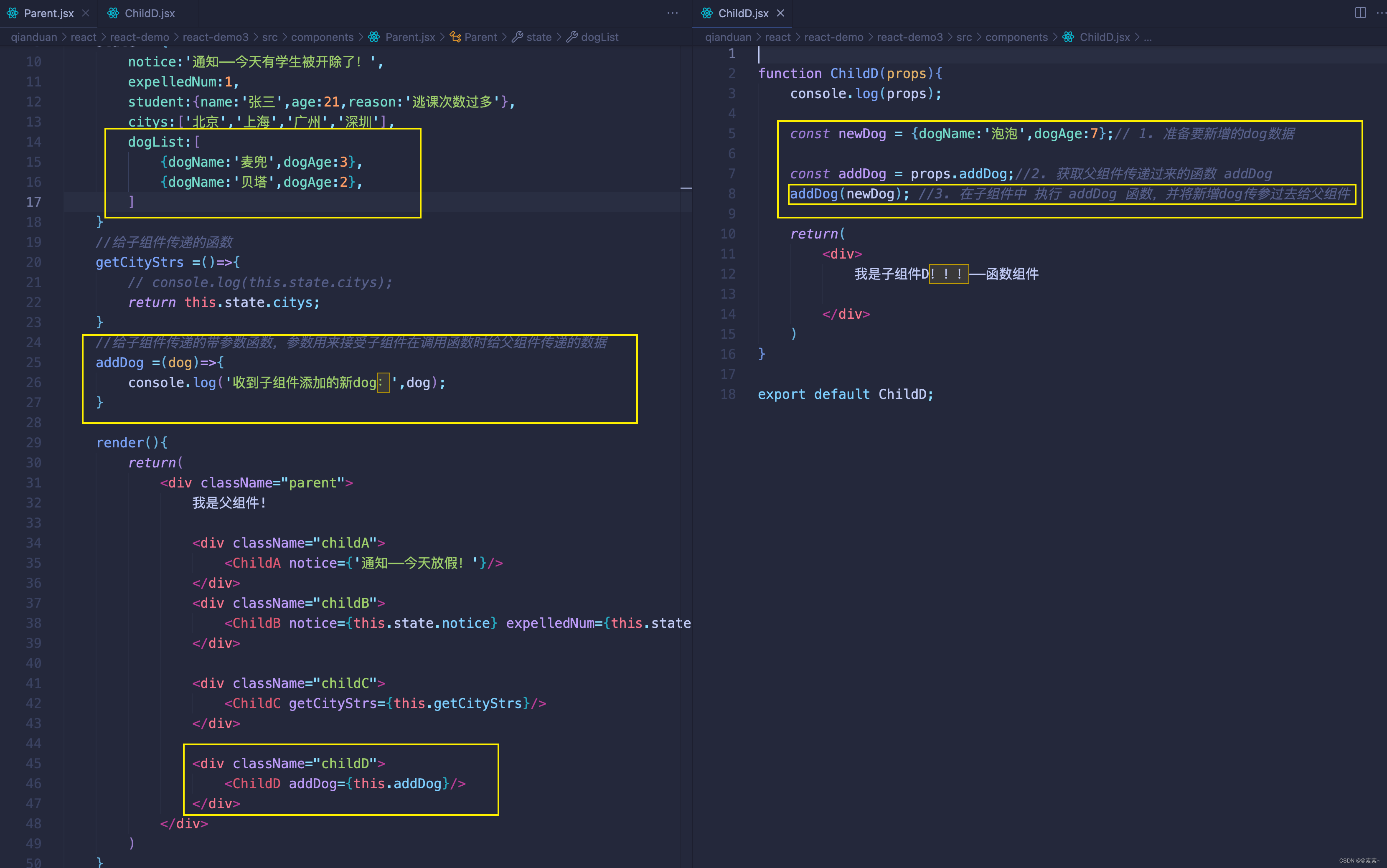This screenshot has width=1387, height=868.
Task: Click line number 46 in Parent.jsx
Action: click(x=34, y=784)
